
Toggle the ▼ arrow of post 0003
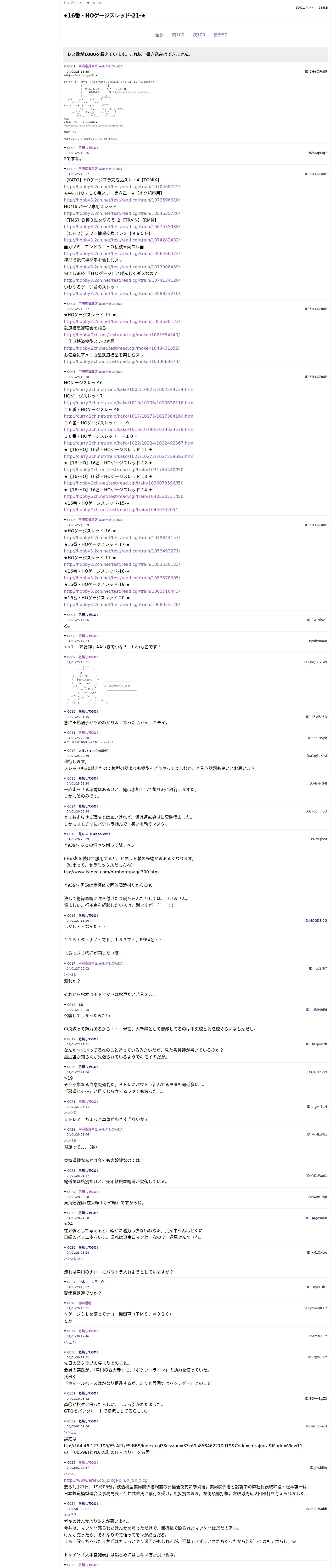tap(65, 169)
